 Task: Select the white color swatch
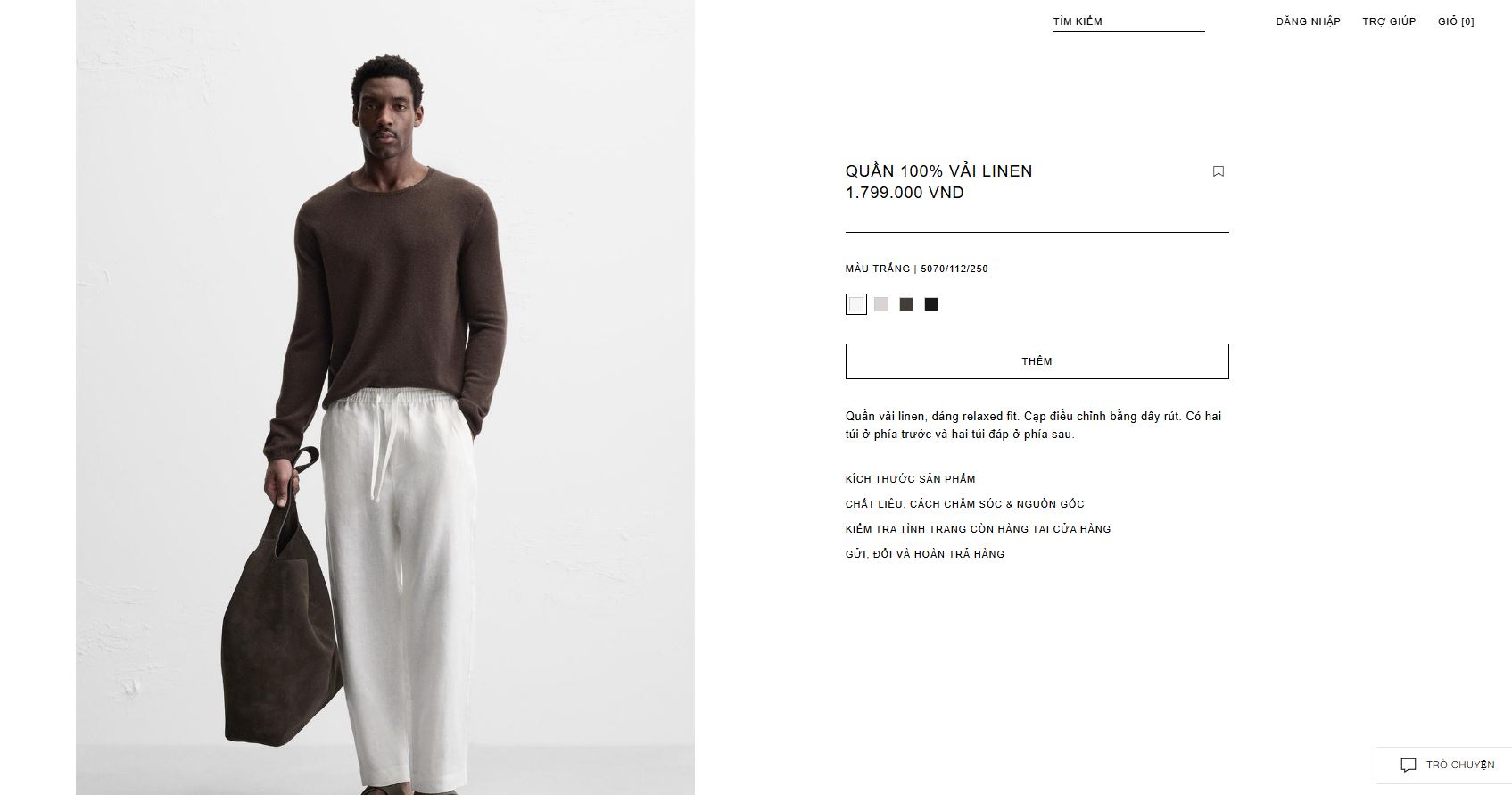[x=856, y=304]
